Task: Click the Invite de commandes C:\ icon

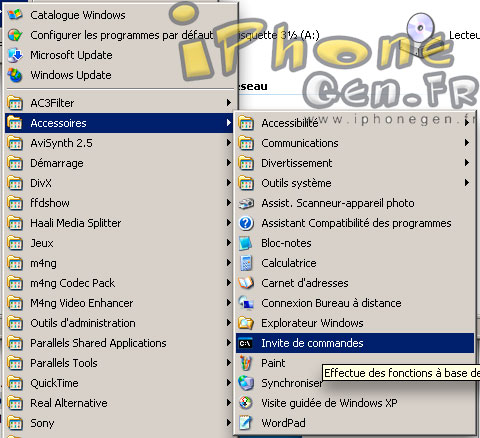Action: pos(246,343)
